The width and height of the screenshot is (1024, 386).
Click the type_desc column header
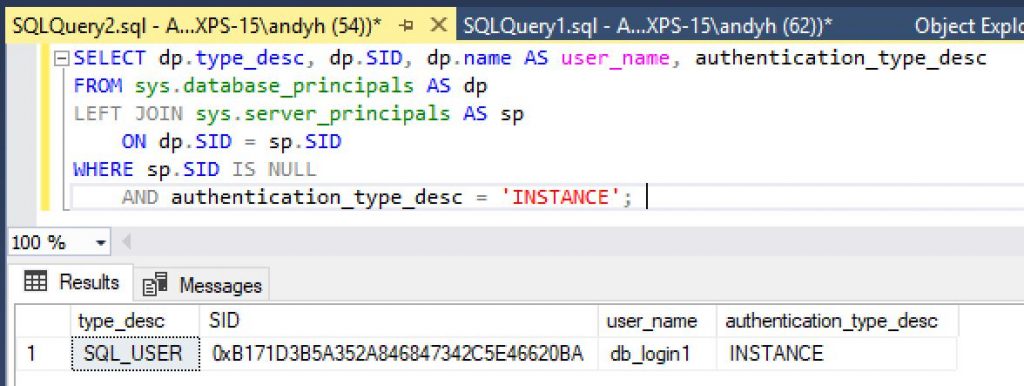135,321
